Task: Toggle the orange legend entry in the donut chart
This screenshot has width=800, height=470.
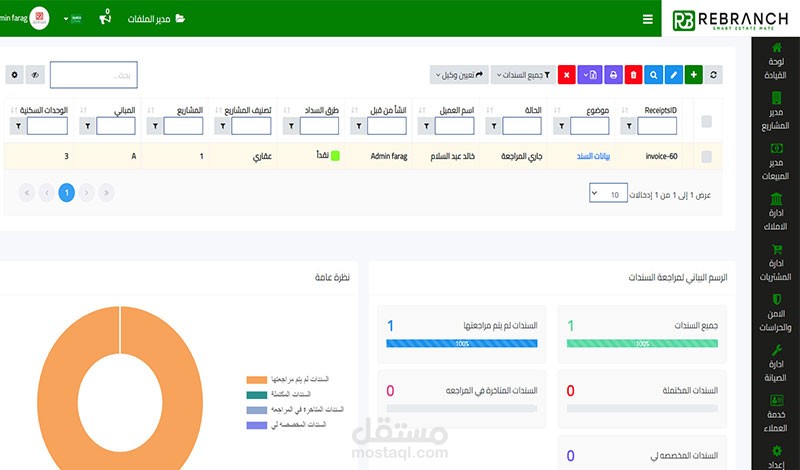Action: pos(257,380)
